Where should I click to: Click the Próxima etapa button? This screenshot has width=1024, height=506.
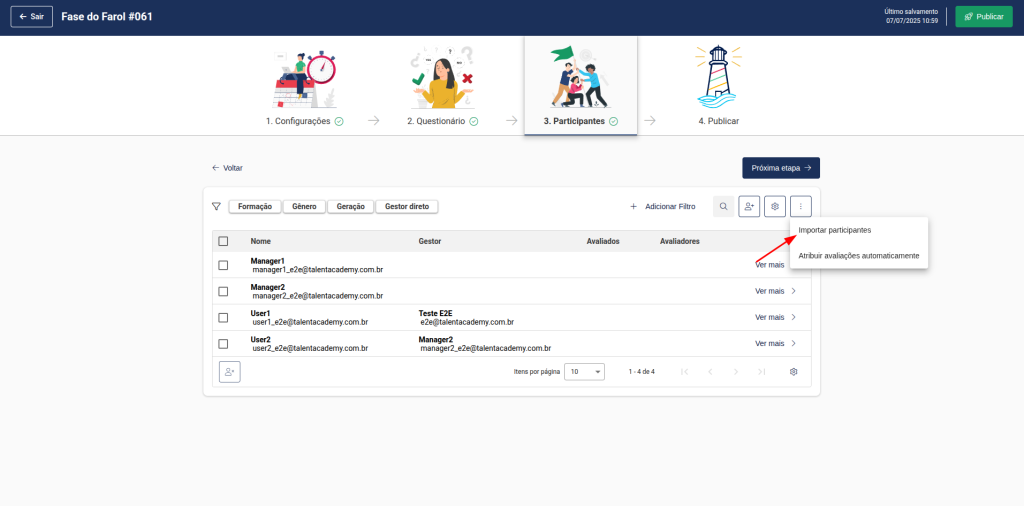tap(780, 168)
